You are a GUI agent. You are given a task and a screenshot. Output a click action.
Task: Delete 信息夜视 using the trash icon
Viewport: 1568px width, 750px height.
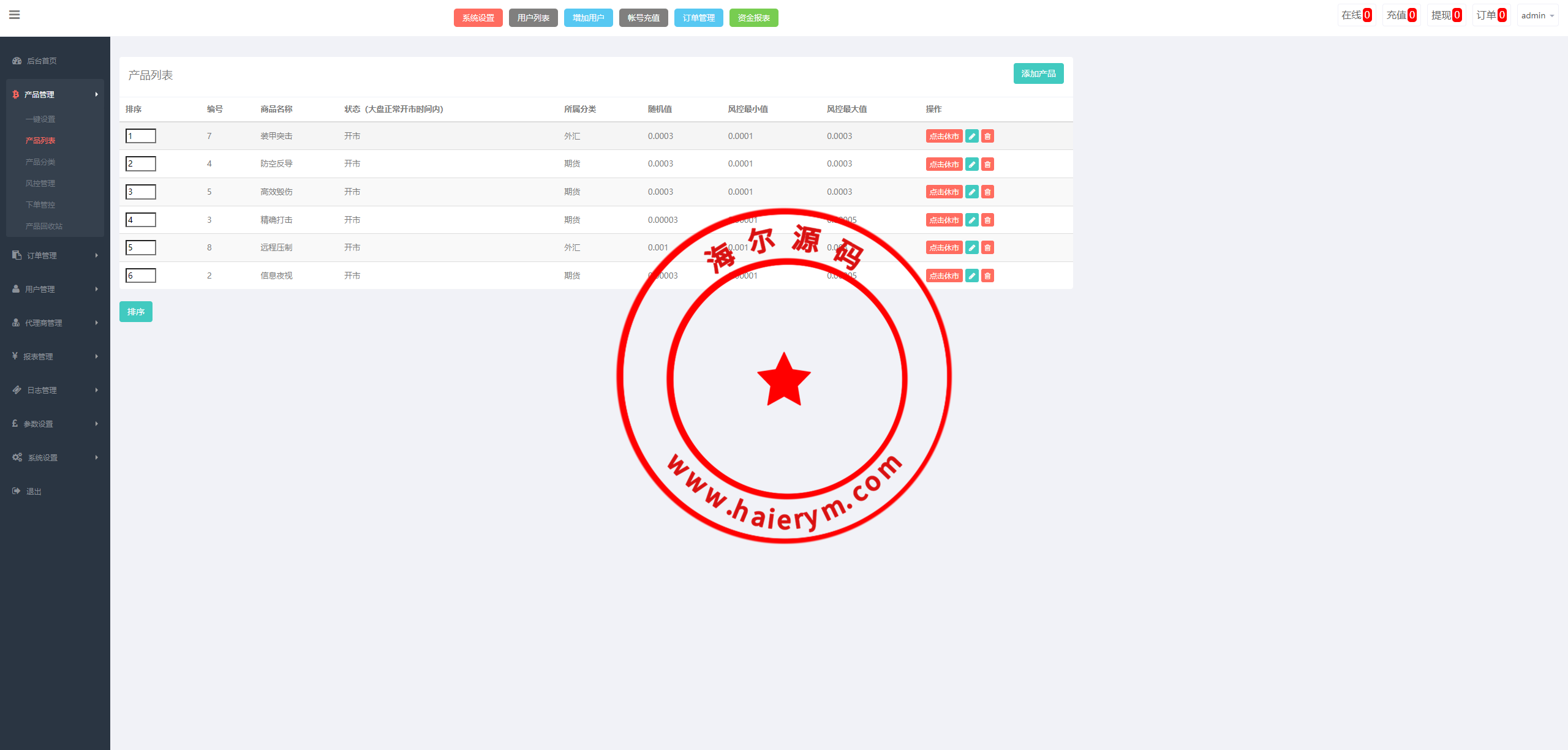point(987,276)
